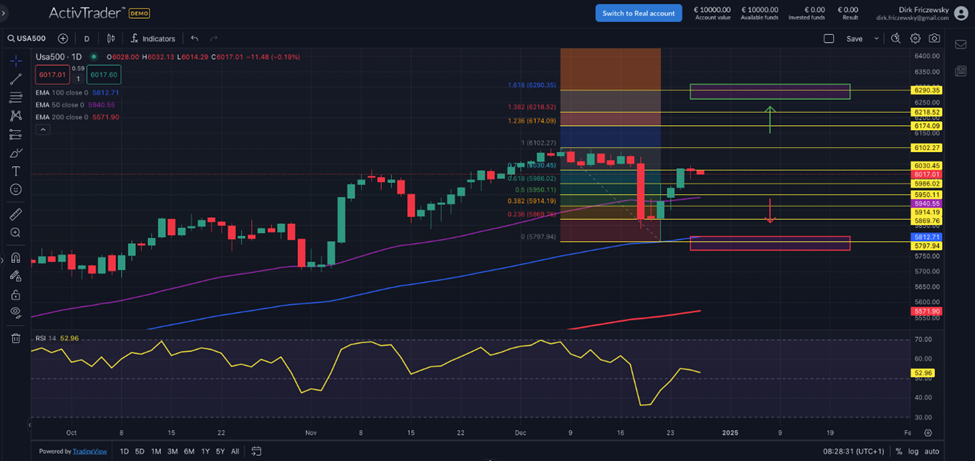Remove drawings with the trash icon

click(15, 338)
